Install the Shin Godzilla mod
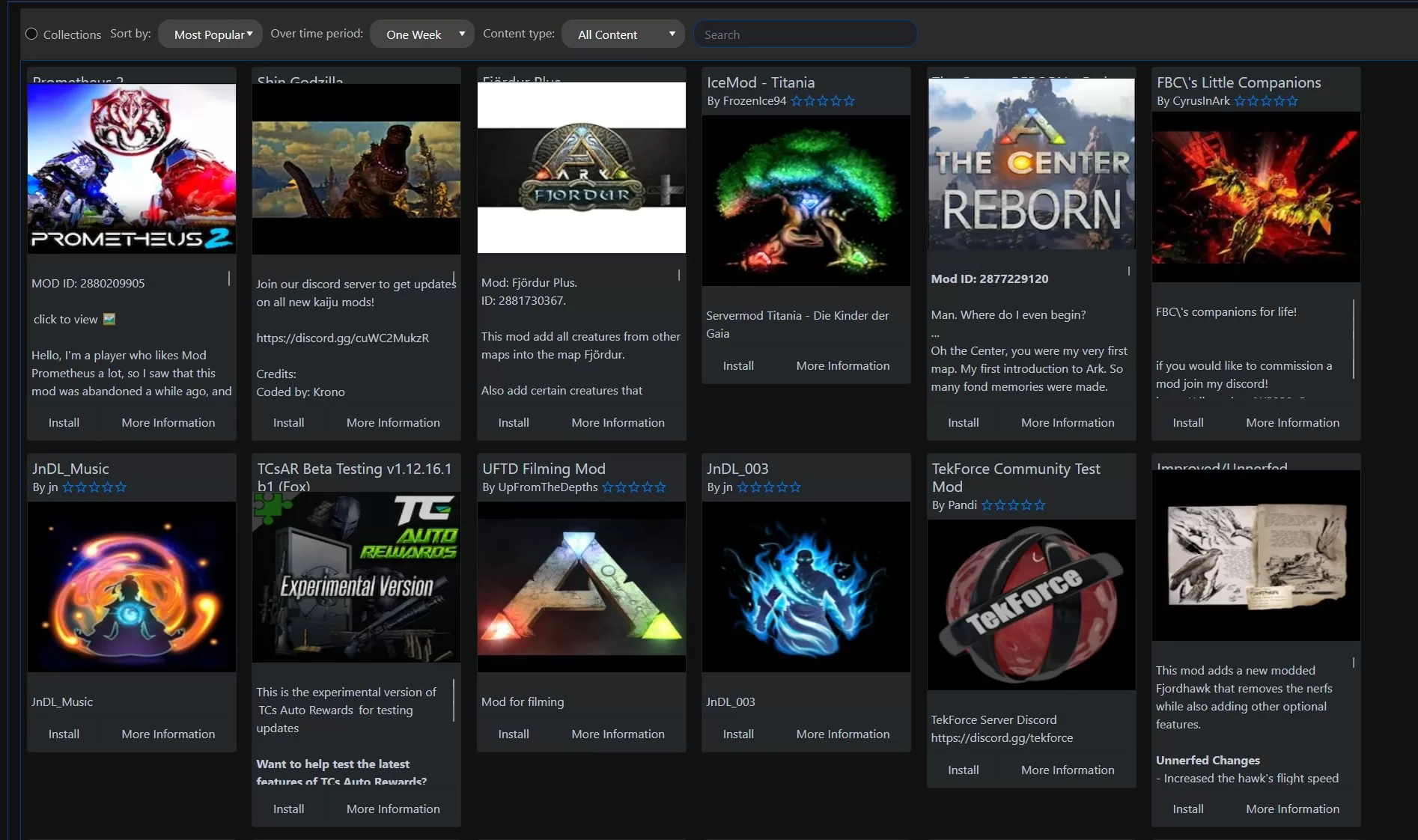 (x=288, y=422)
